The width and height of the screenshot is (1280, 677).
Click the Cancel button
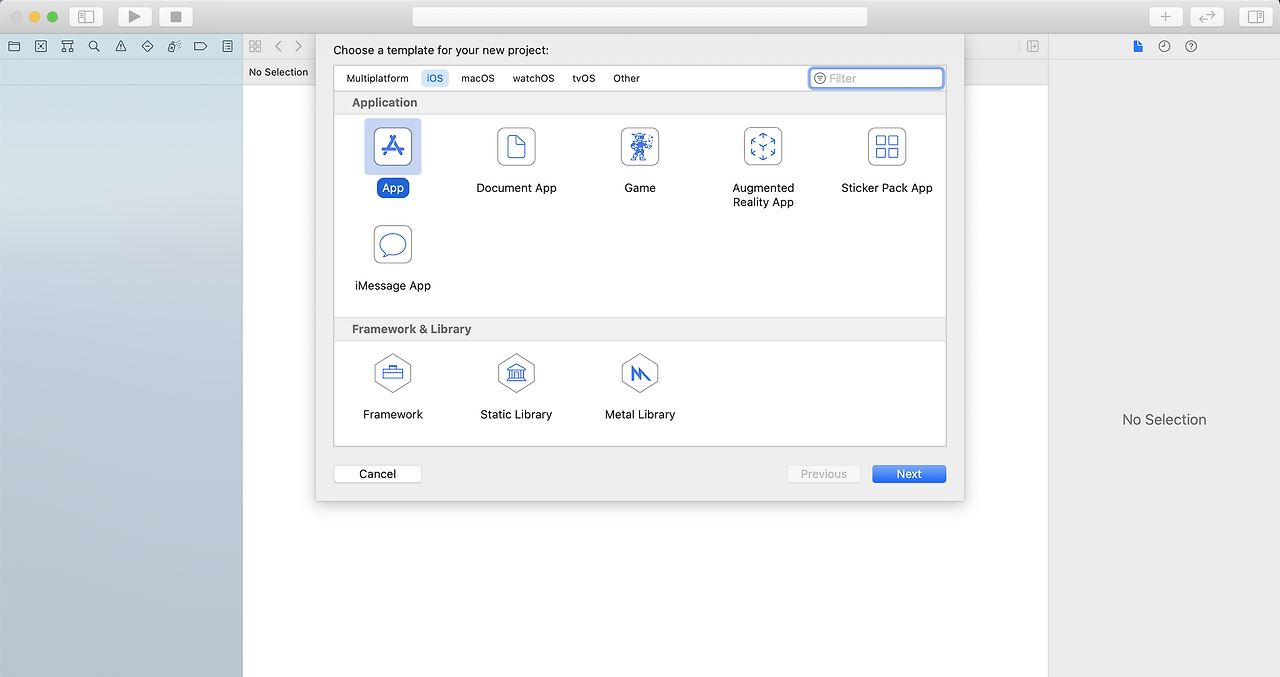(x=378, y=474)
